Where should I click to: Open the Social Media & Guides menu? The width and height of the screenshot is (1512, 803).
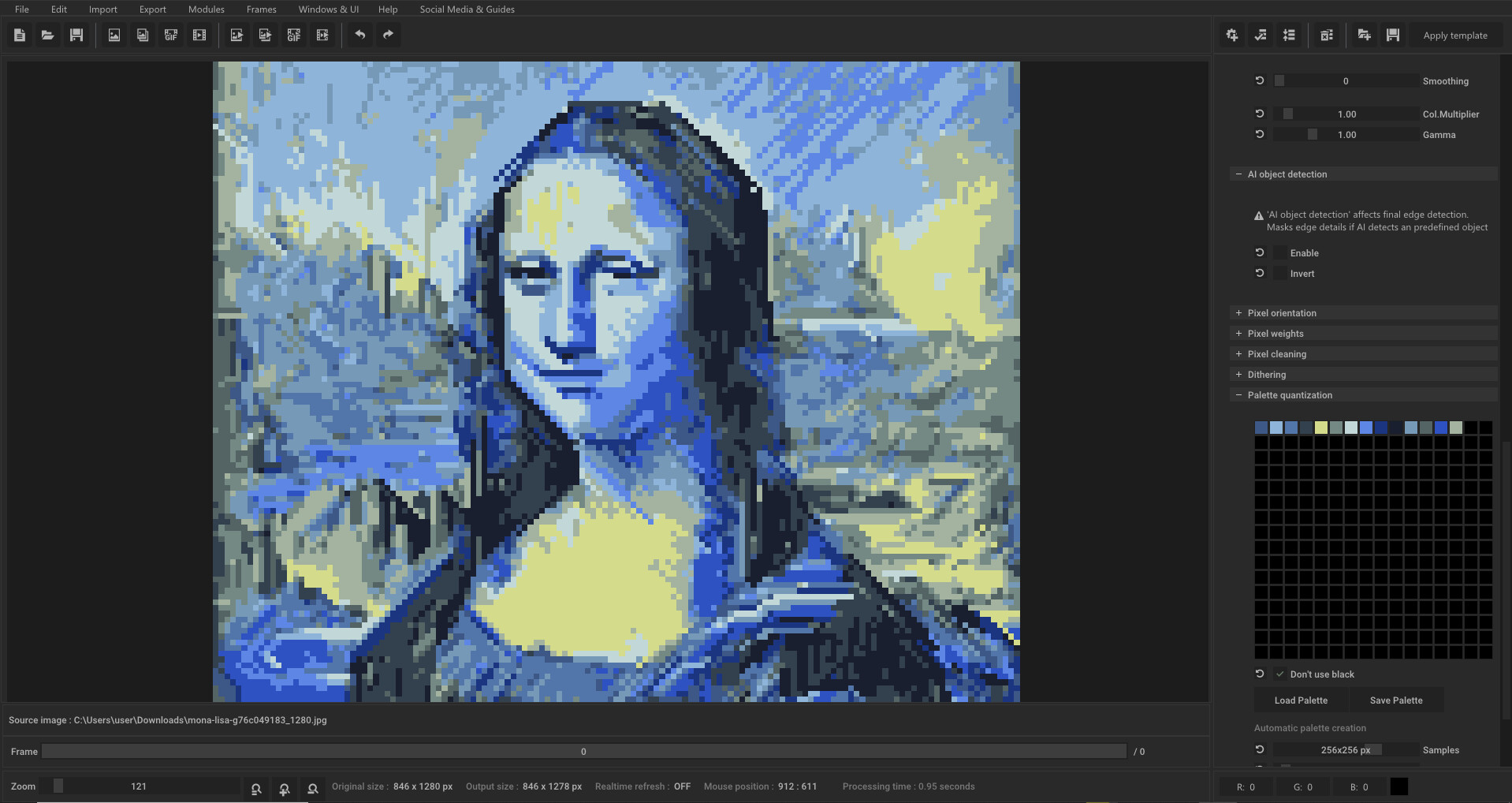pyautogui.click(x=467, y=9)
